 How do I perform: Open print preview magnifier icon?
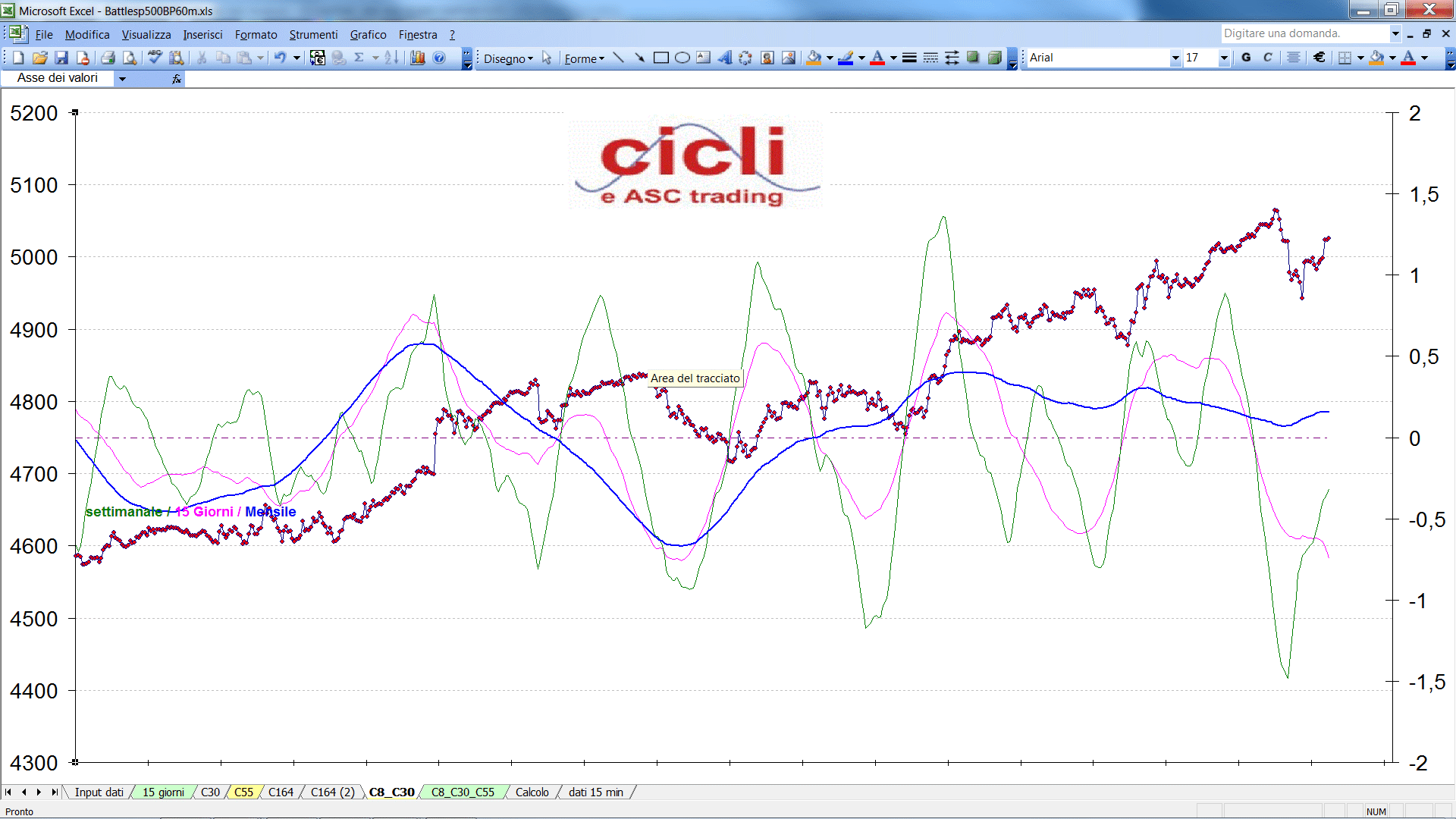point(130,58)
